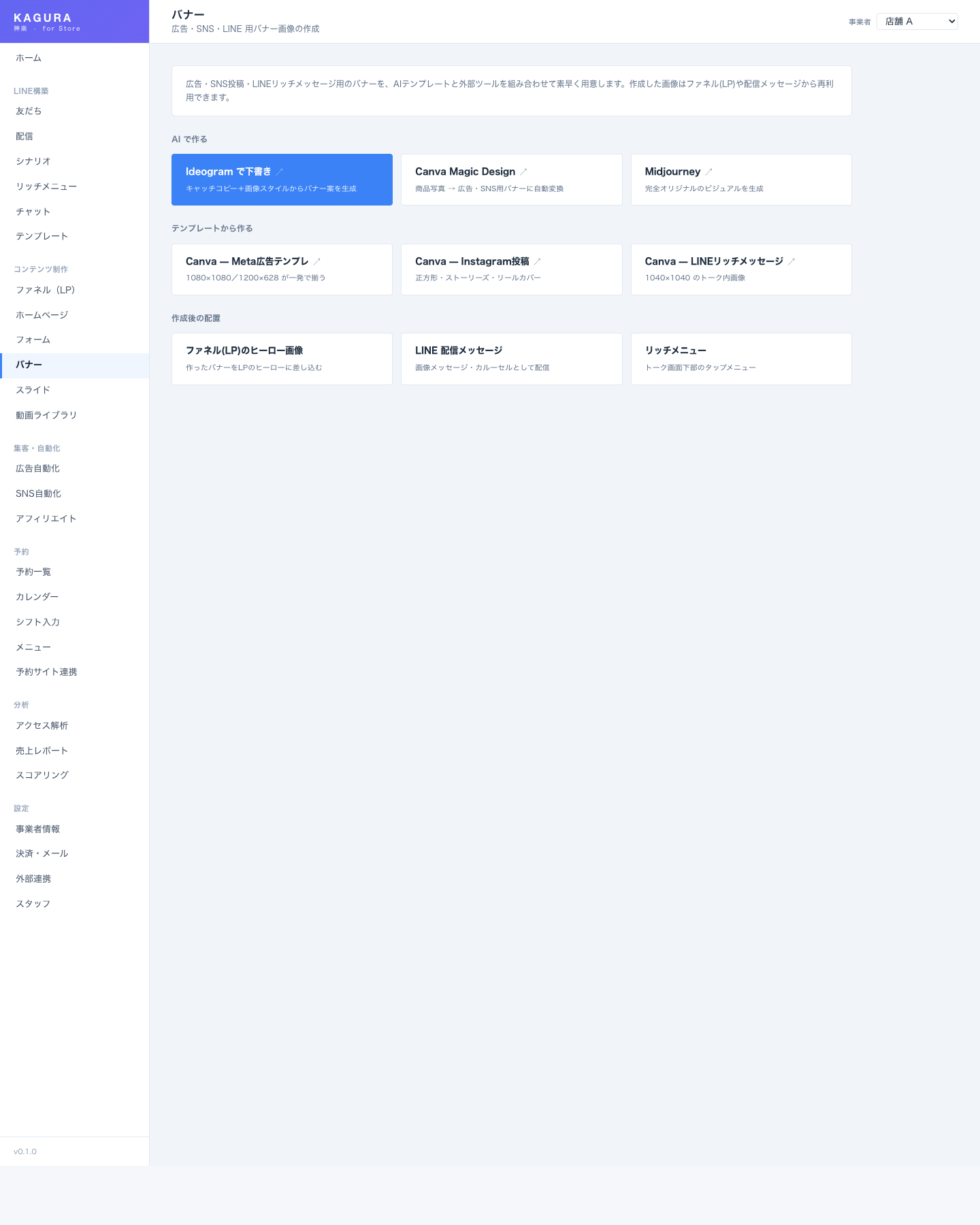Open the 事業者 store dropdown

(x=917, y=22)
